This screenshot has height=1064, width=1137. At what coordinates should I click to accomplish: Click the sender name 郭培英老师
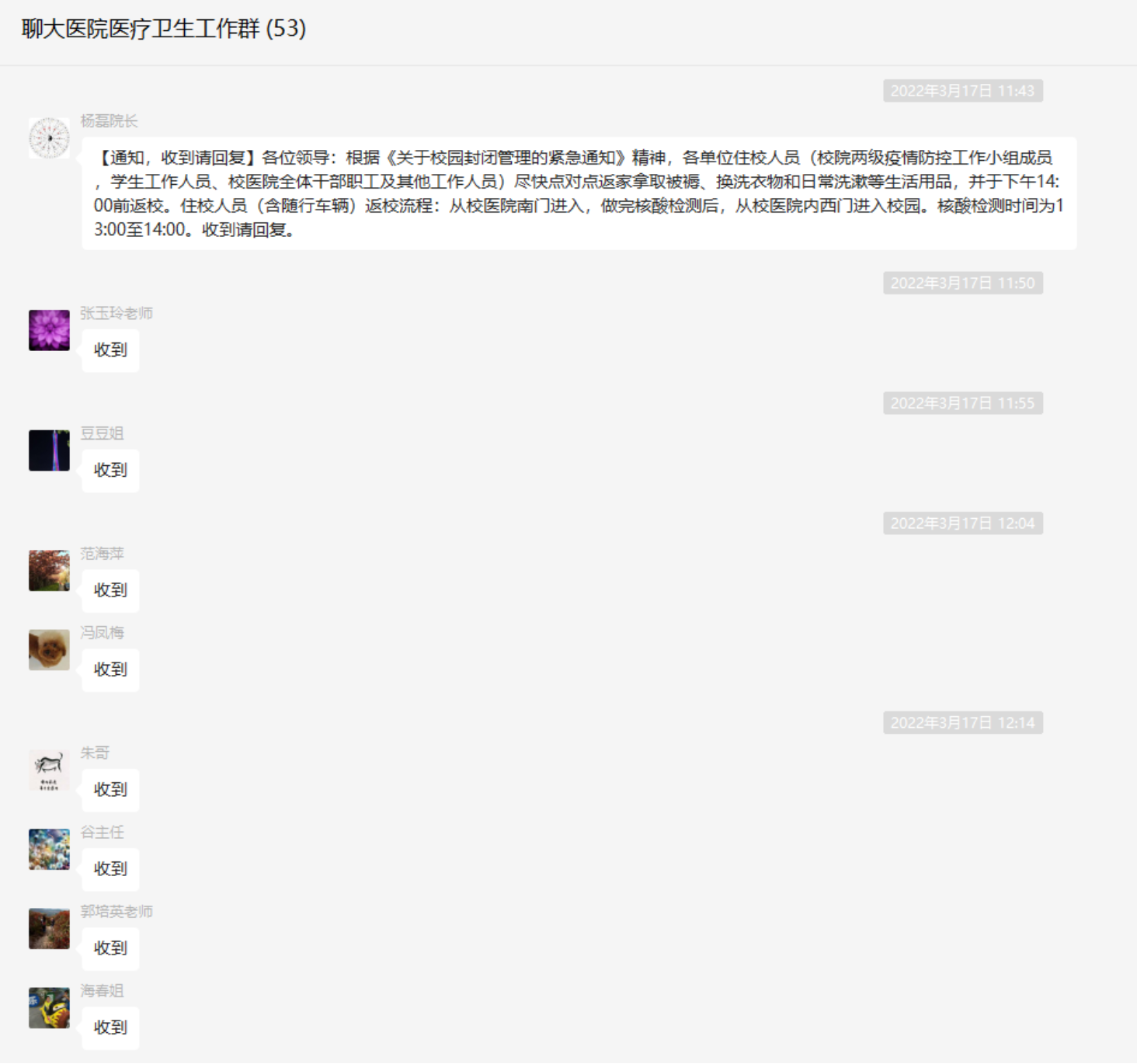tap(116, 912)
